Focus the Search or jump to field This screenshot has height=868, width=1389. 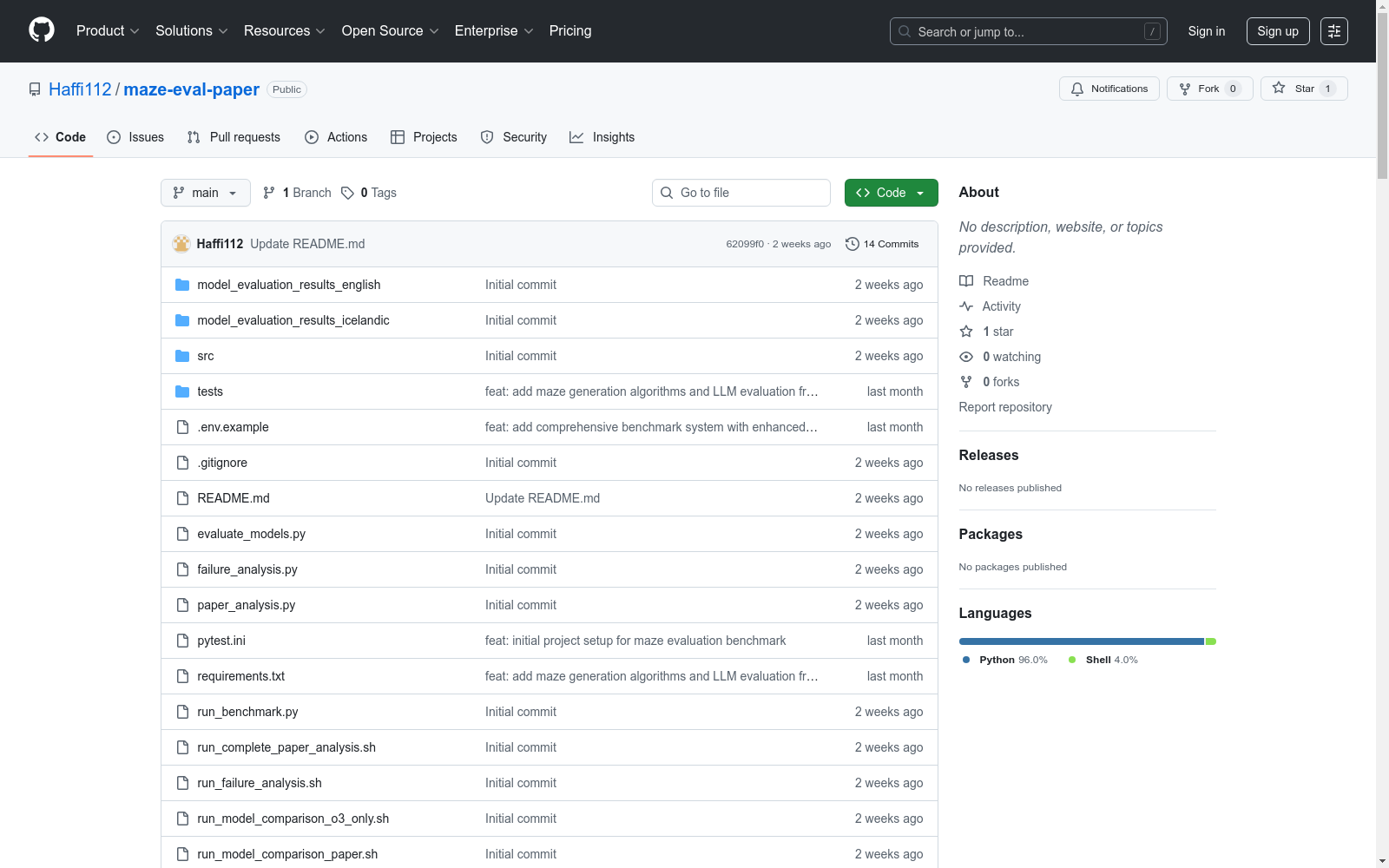[1029, 31]
